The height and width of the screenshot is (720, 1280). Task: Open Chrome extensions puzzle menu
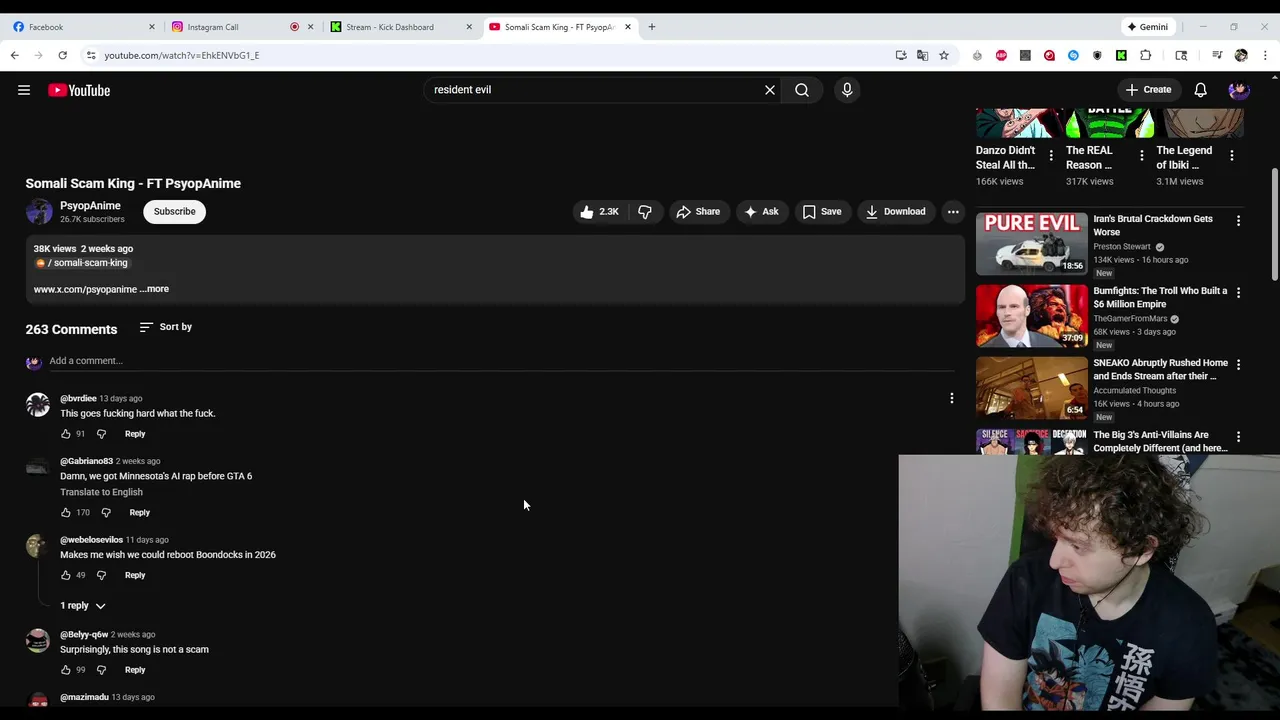coord(1146,55)
